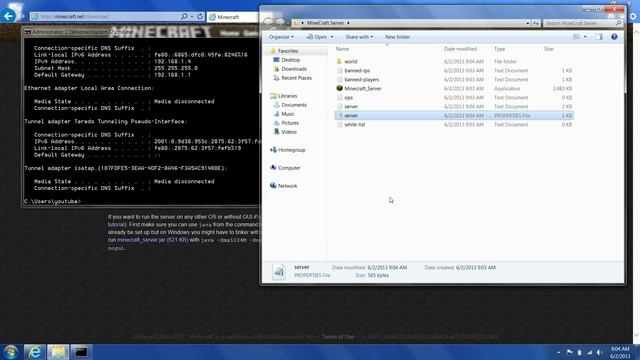Refresh the Explorer folder view
The height and width of the screenshot is (360, 640).
click(x=536, y=23)
